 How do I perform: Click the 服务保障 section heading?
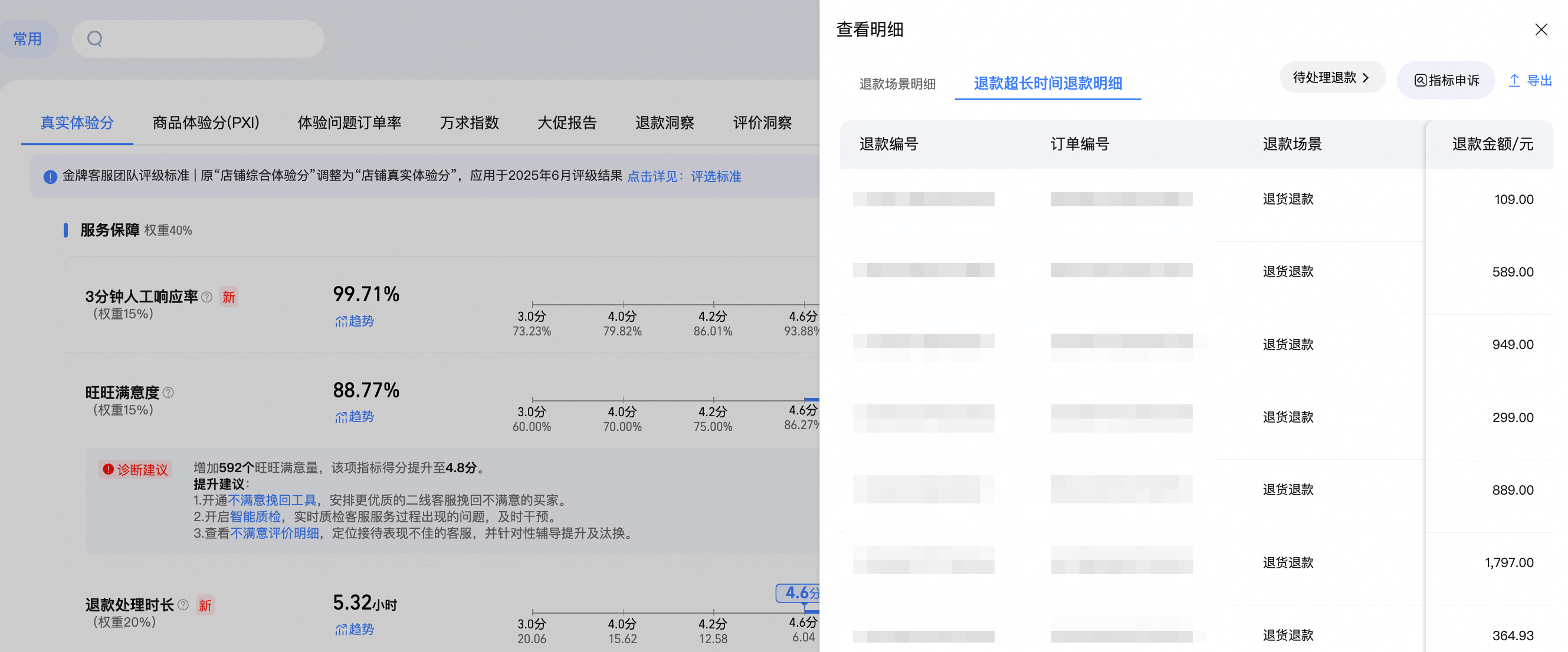(110, 230)
